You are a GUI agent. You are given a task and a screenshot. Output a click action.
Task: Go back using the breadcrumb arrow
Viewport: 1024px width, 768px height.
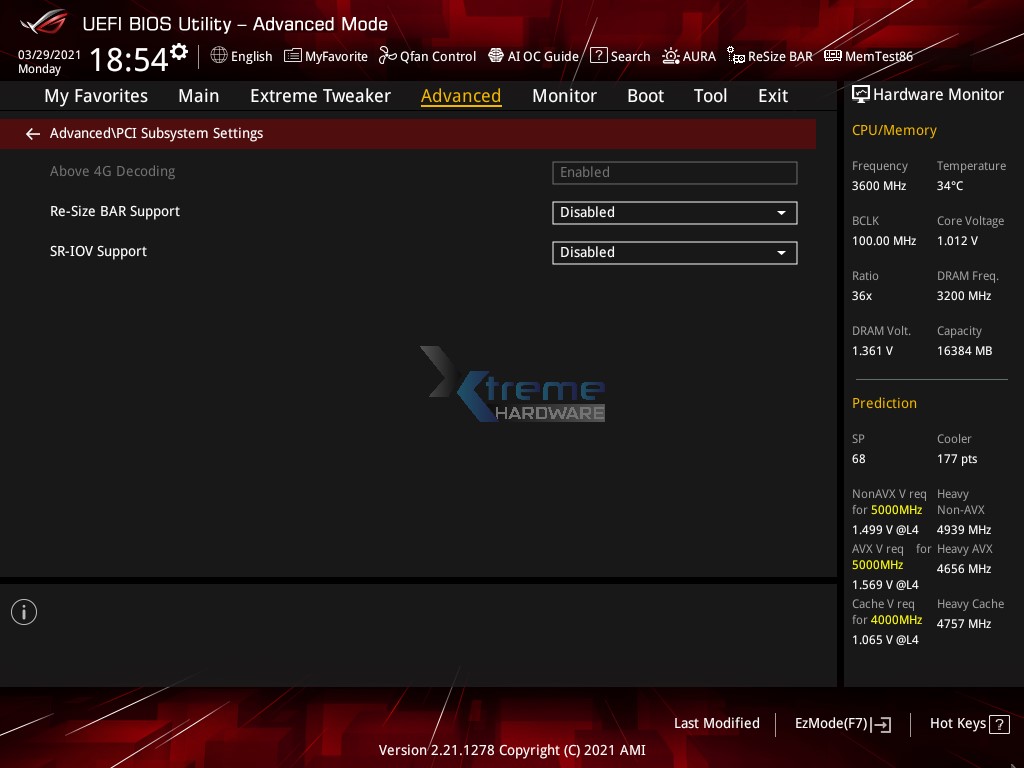click(x=32, y=133)
